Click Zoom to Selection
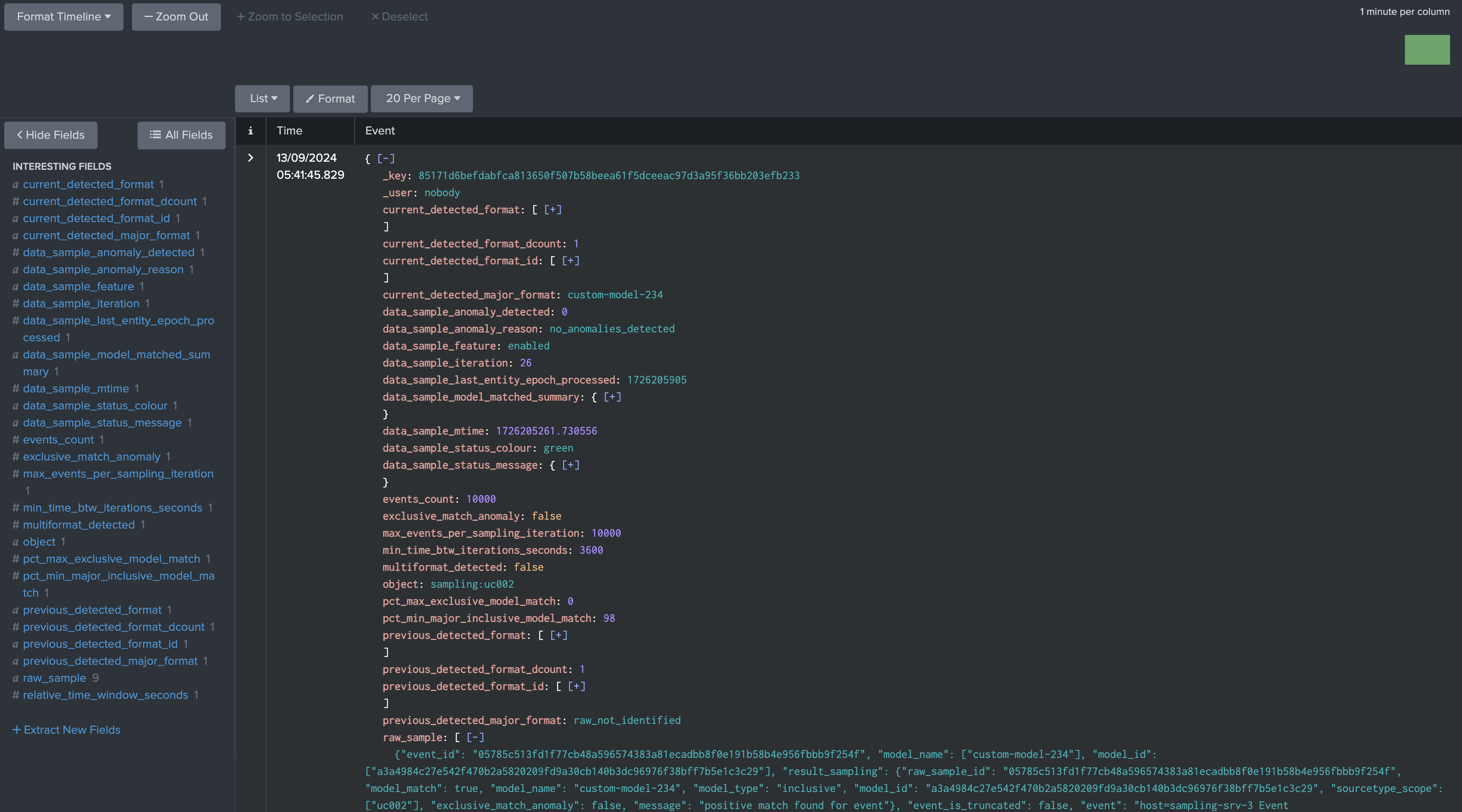This screenshot has height=812, width=1462. point(290,17)
